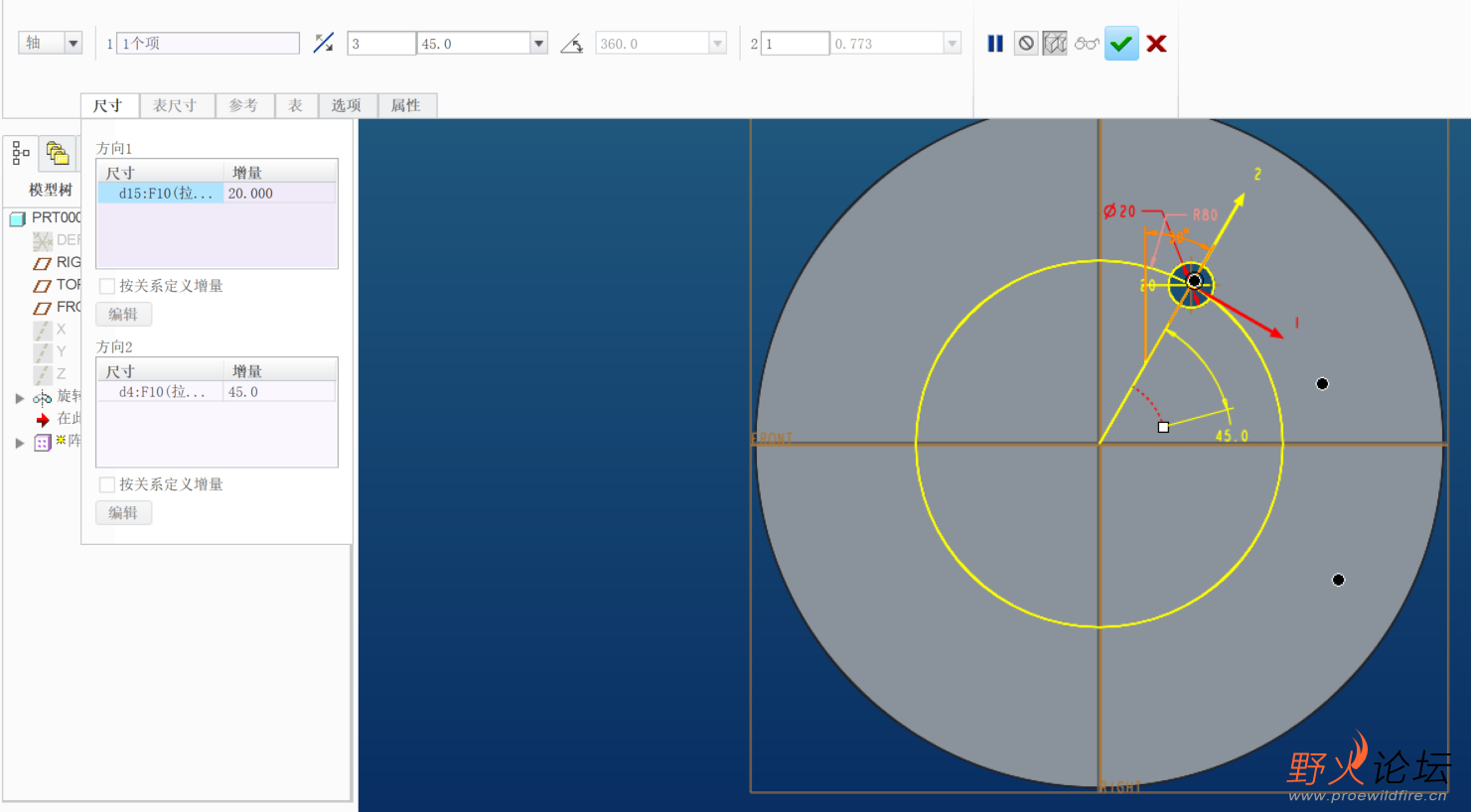Select the Y axis tree item
Image resolution: width=1471 pixels, height=812 pixels.
[x=51, y=351]
